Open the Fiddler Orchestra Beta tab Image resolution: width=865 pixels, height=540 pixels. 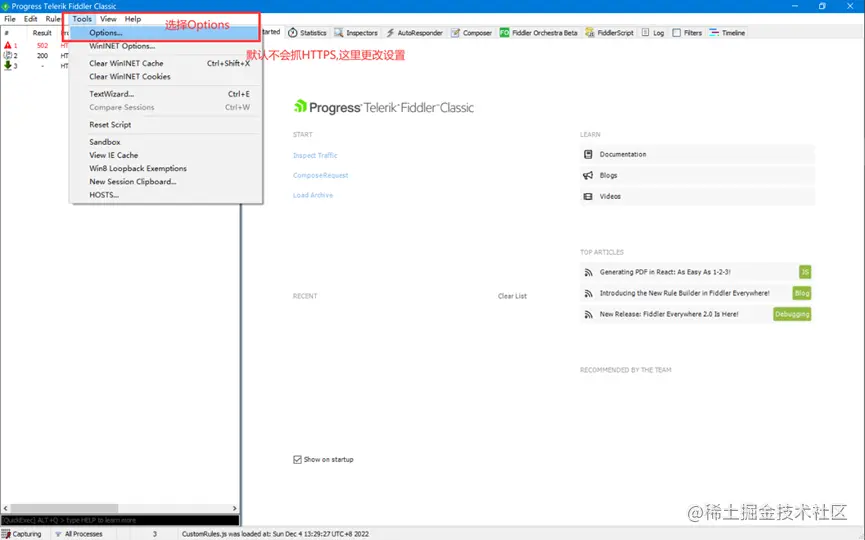(538, 33)
